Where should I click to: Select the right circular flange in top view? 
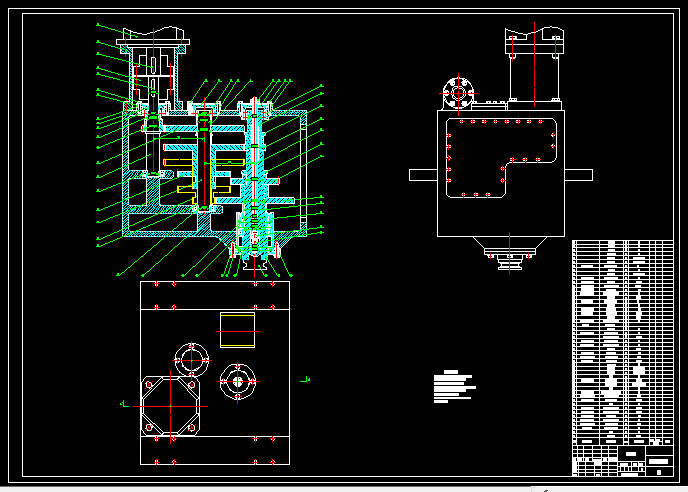[237, 381]
